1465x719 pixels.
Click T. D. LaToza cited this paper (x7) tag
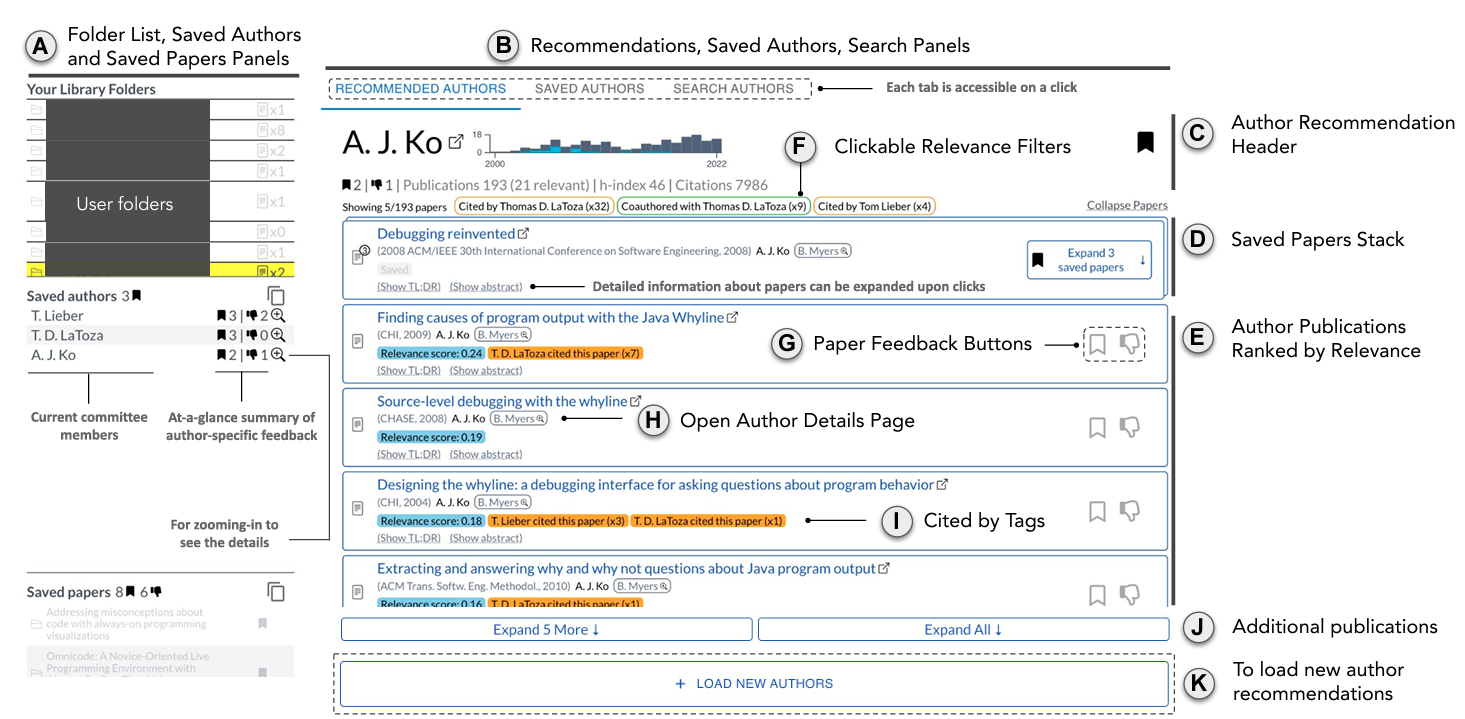tap(566, 353)
